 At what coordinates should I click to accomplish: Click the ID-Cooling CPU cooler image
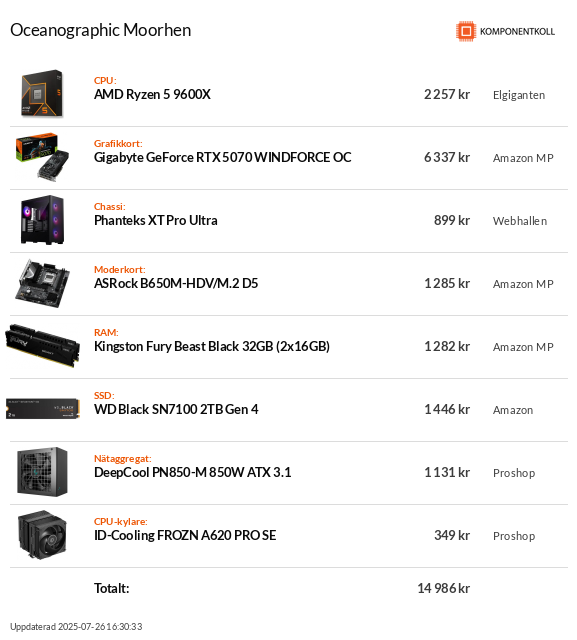42,535
